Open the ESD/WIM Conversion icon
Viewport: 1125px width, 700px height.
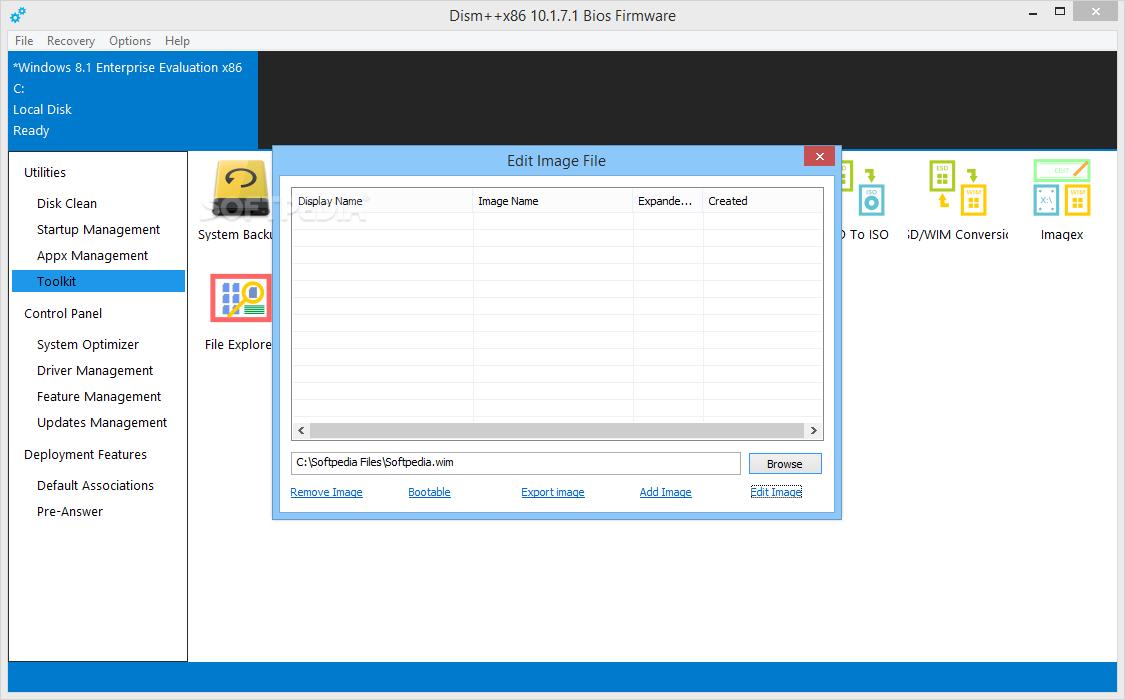[958, 188]
